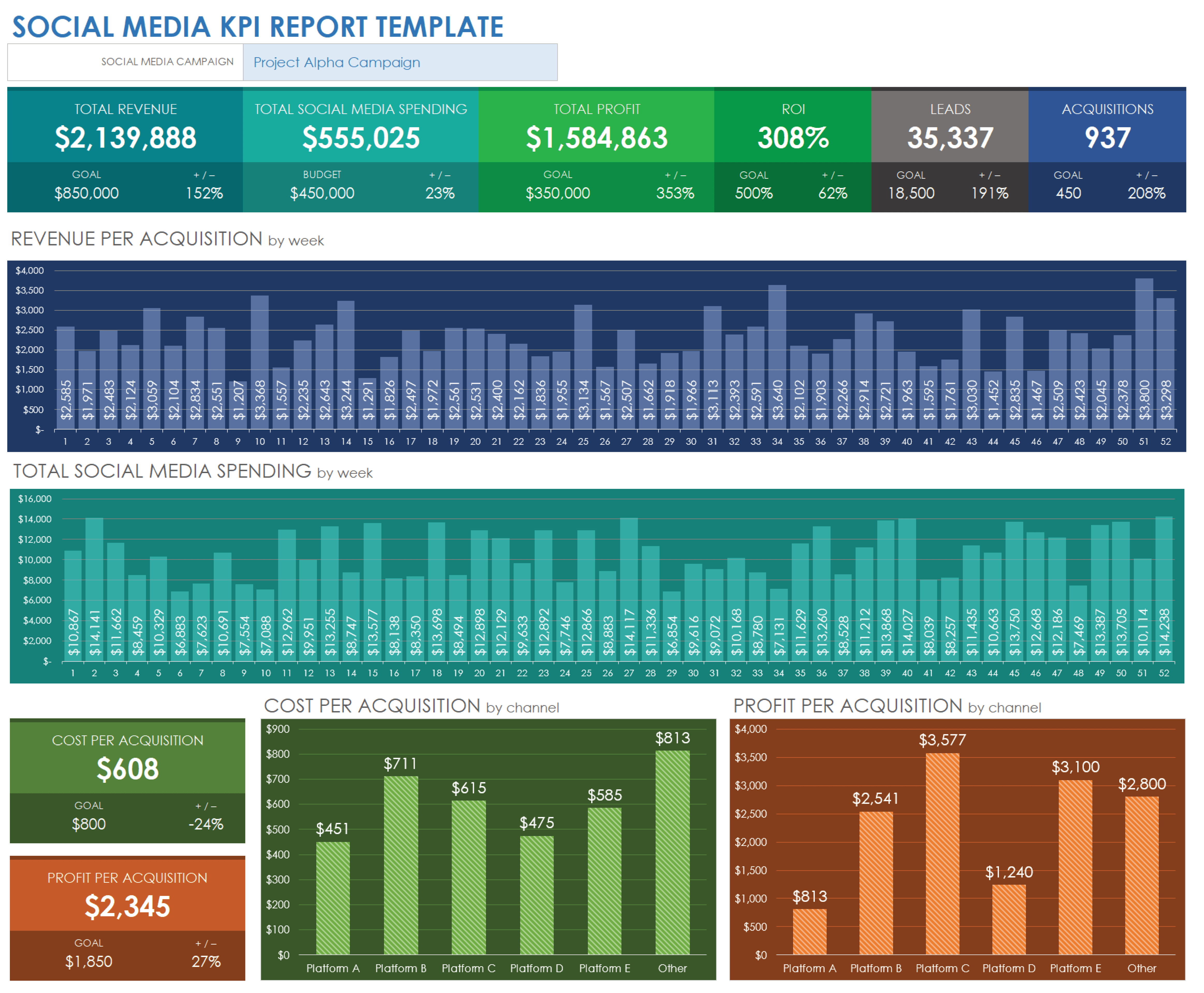Click the week 2 spending bar $14,141

point(94,590)
